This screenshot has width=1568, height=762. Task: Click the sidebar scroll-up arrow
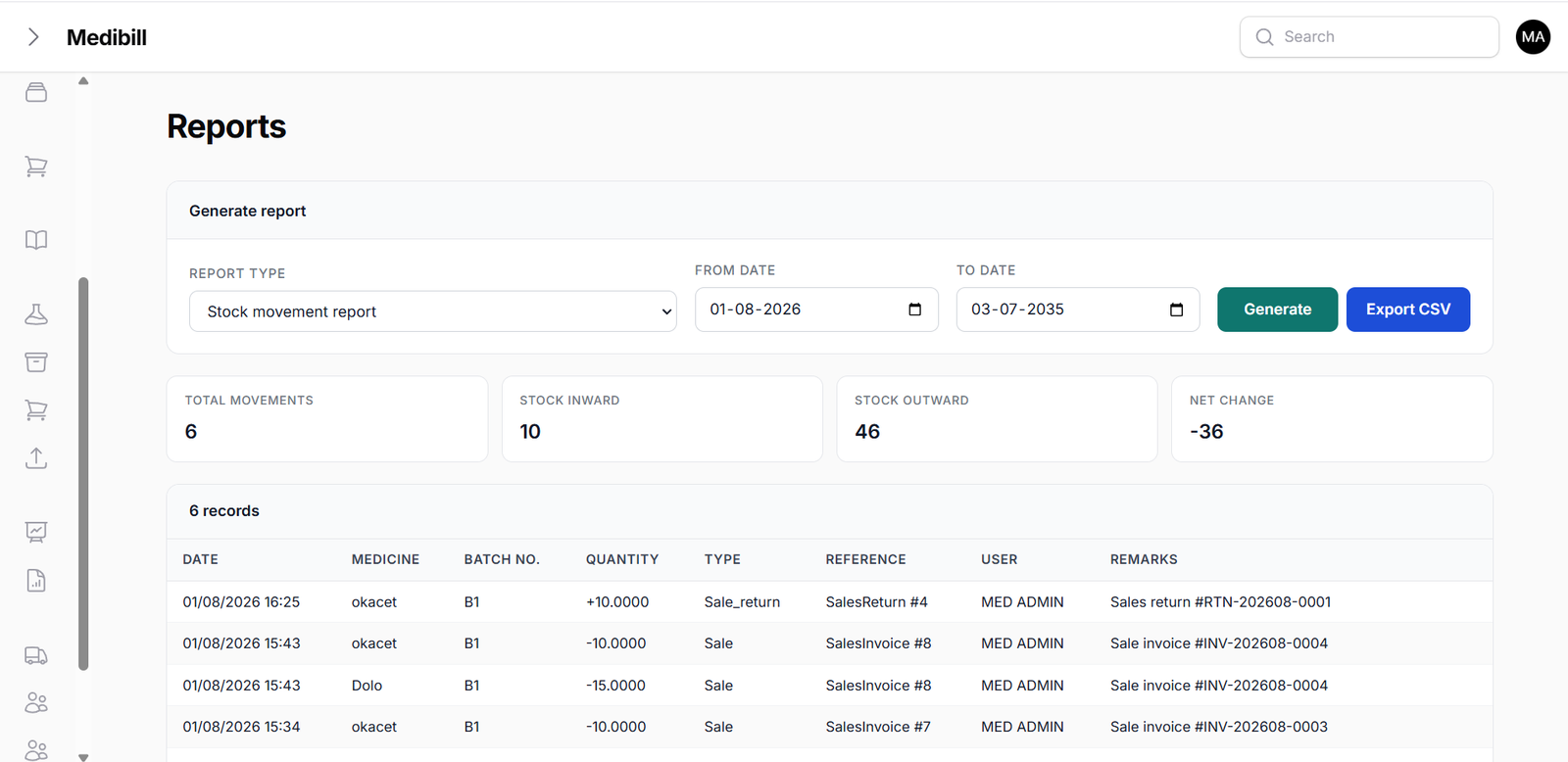tap(83, 81)
